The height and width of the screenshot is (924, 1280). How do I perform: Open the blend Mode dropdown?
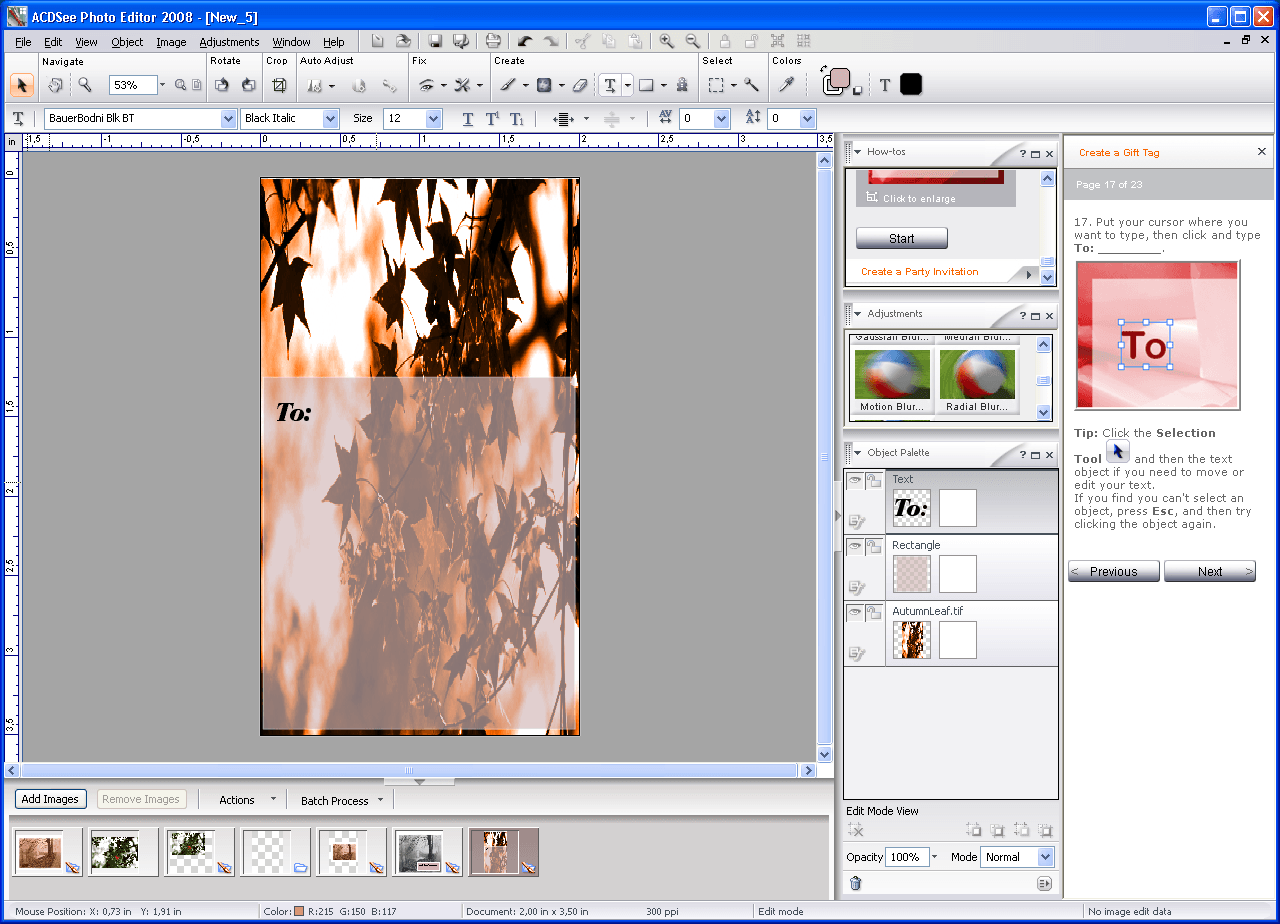coord(1042,857)
